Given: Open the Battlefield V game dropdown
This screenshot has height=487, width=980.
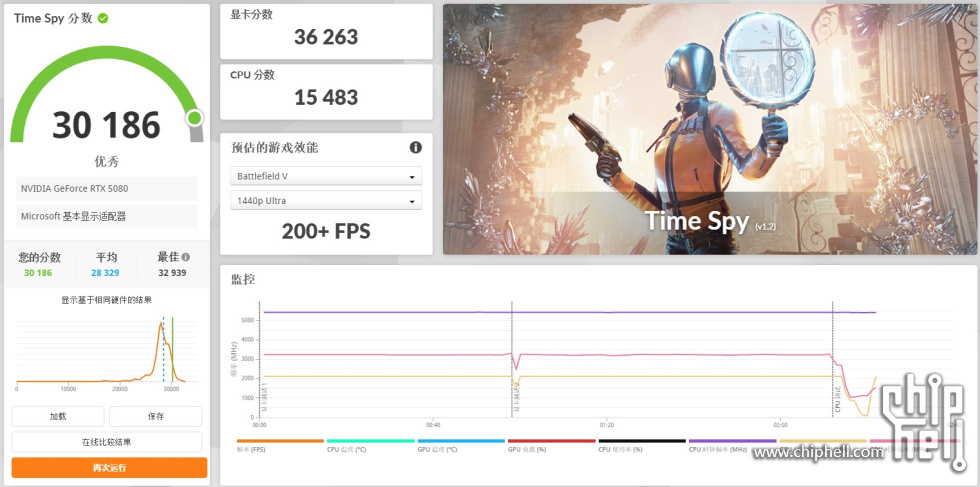Looking at the screenshot, I should click(x=326, y=176).
